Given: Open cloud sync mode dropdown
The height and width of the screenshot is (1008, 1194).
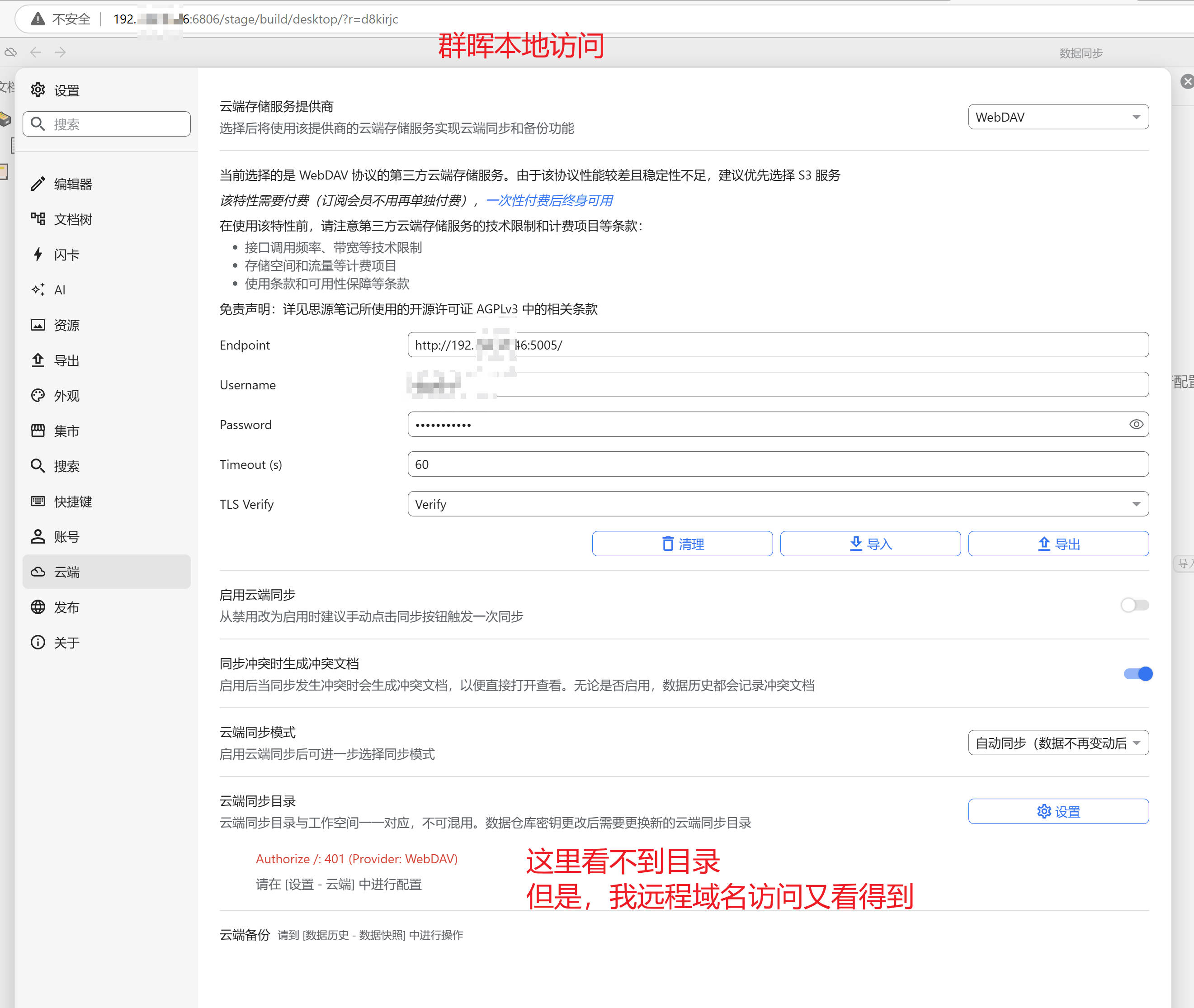Looking at the screenshot, I should [x=1057, y=743].
